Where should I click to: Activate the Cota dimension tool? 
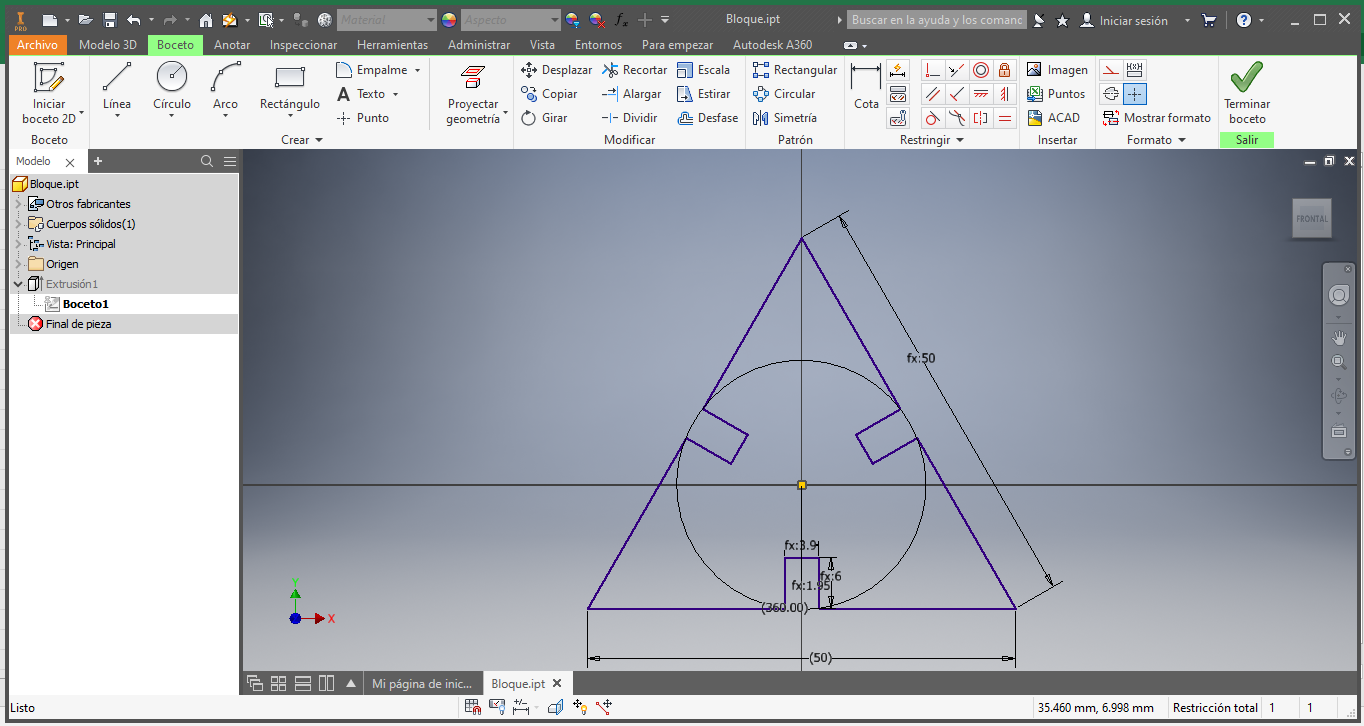point(866,86)
